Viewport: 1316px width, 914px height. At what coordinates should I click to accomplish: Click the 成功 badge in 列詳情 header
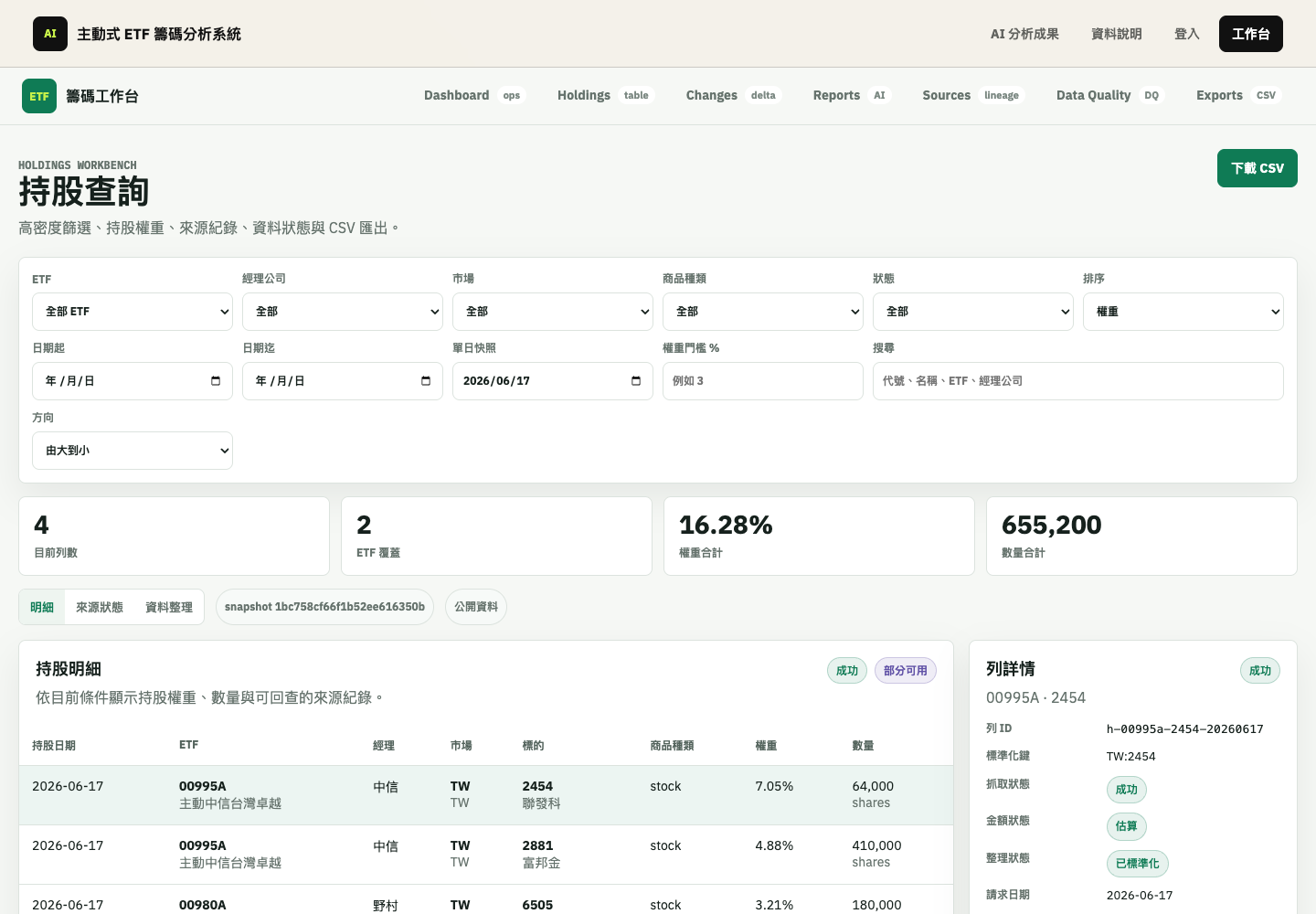tap(1260, 671)
